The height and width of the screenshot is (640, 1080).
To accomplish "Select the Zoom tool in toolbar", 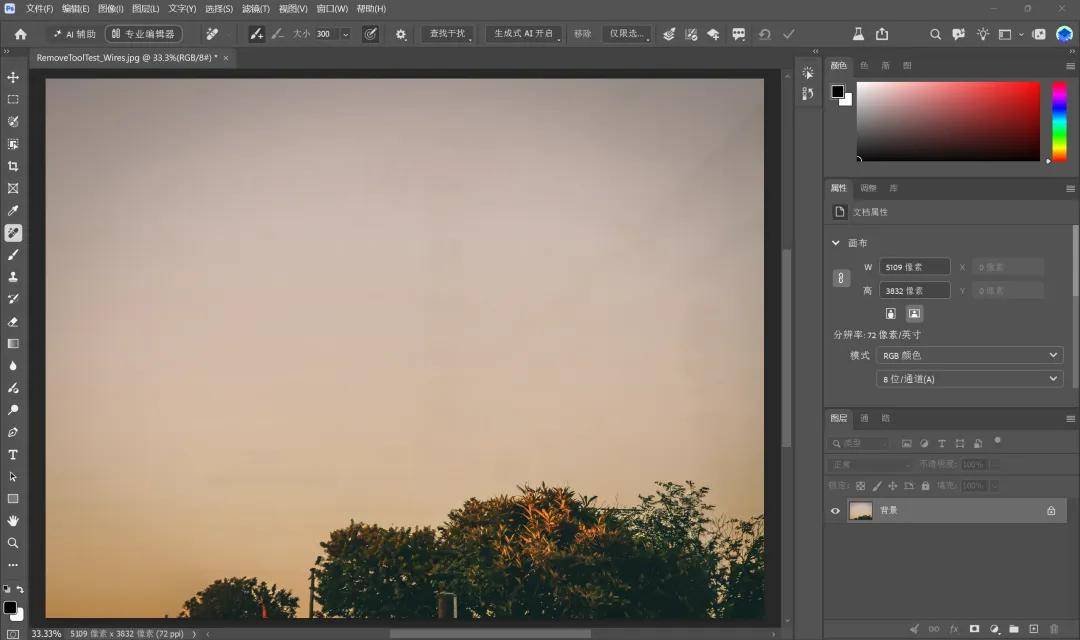I will pos(13,543).
